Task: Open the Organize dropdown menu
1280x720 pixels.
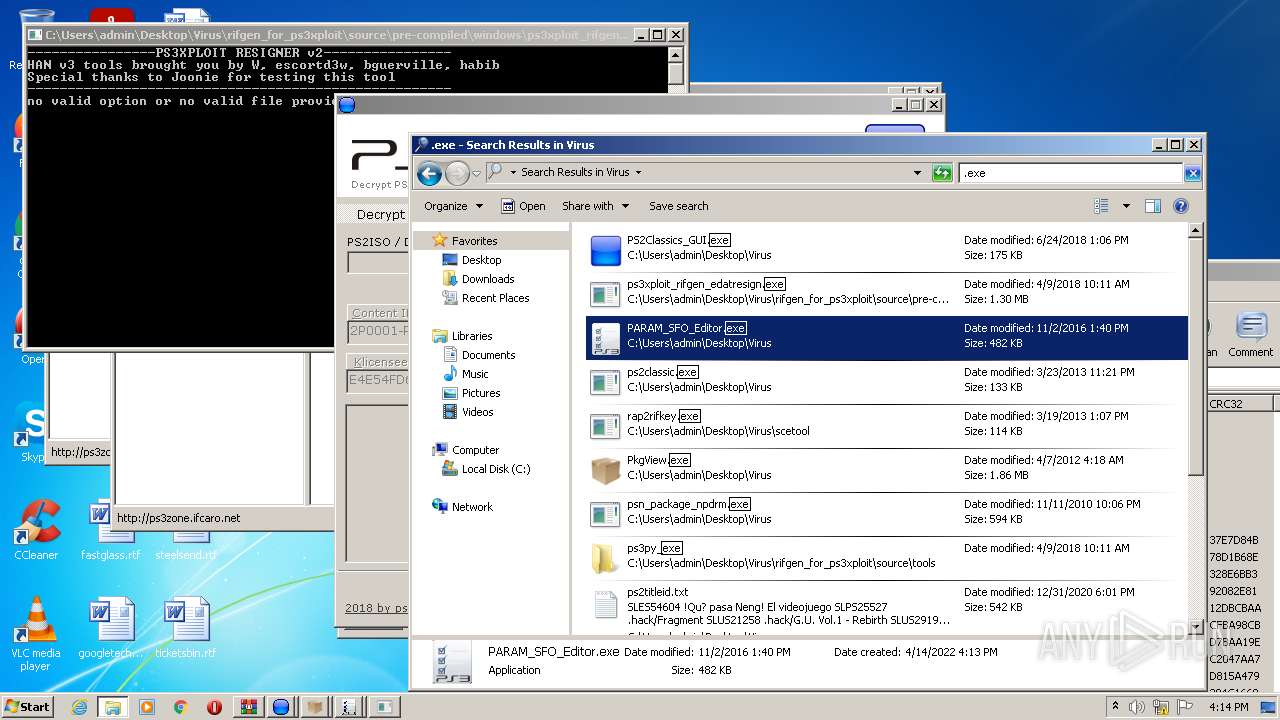Action: click(453, 206)
